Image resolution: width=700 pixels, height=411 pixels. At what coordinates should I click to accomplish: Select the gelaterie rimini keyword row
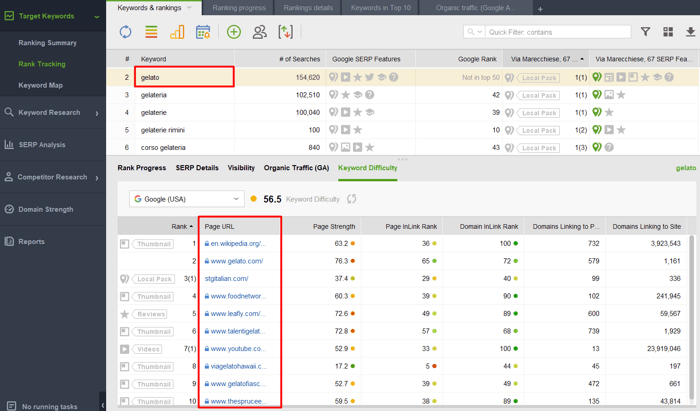tap(402, 130)
